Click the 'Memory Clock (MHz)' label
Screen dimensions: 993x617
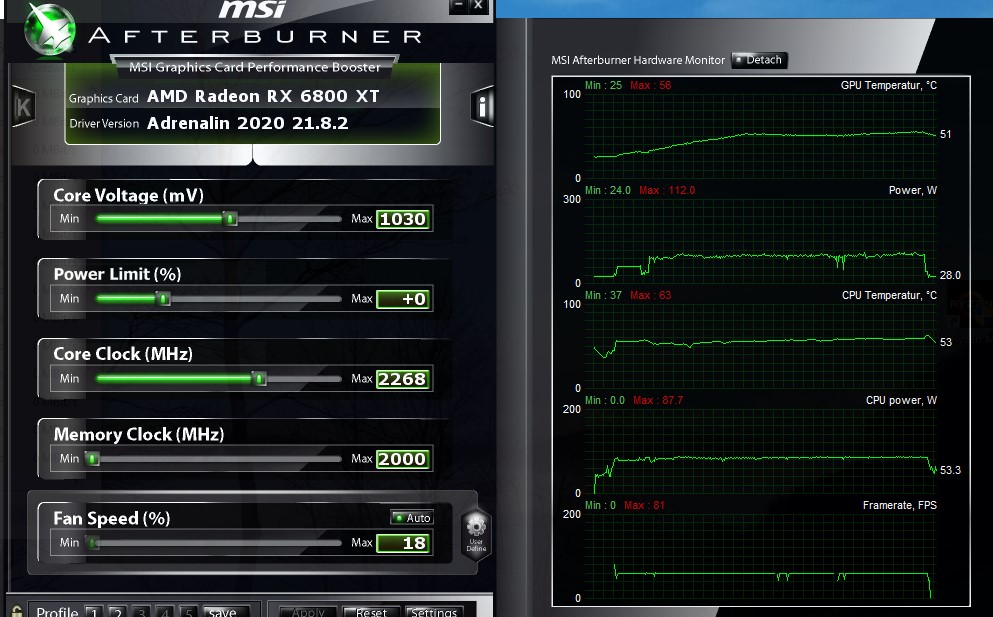pyautogui.click(x=139, y=434)
